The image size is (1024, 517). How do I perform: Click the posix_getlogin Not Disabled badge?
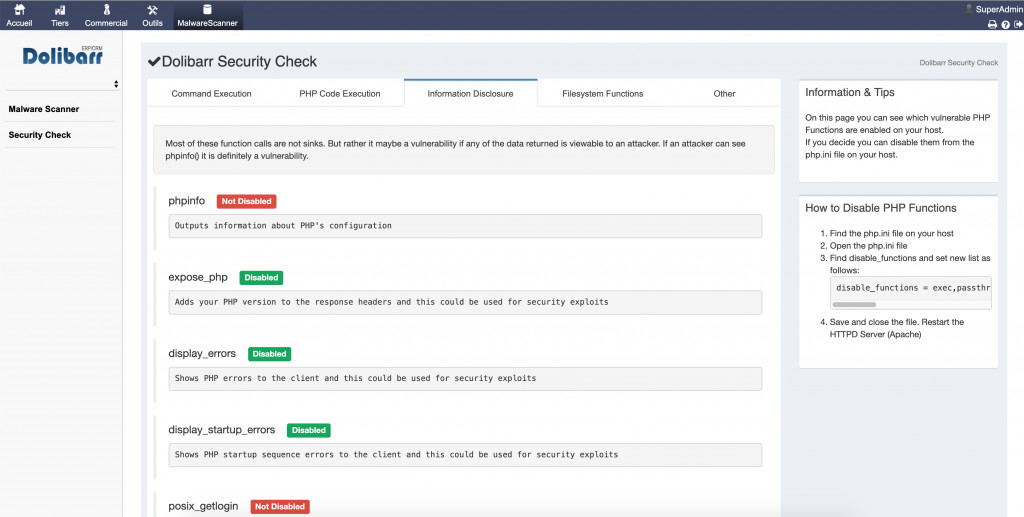(280, 507)
